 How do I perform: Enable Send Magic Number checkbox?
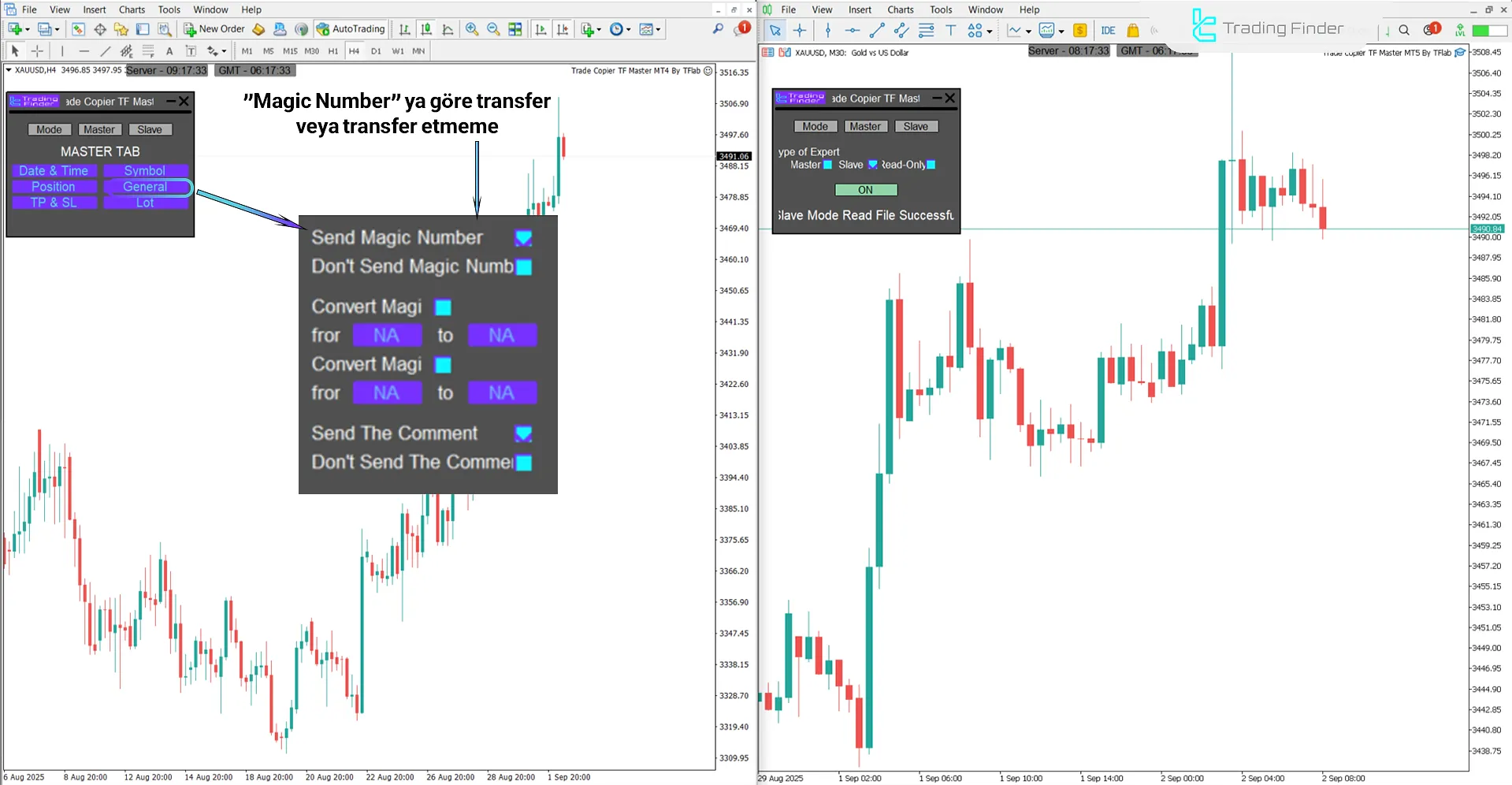tap(522, 237)
